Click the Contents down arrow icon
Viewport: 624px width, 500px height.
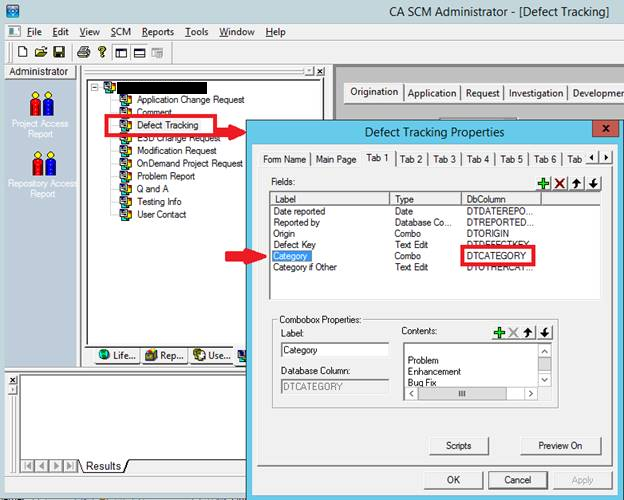[545, 332]
